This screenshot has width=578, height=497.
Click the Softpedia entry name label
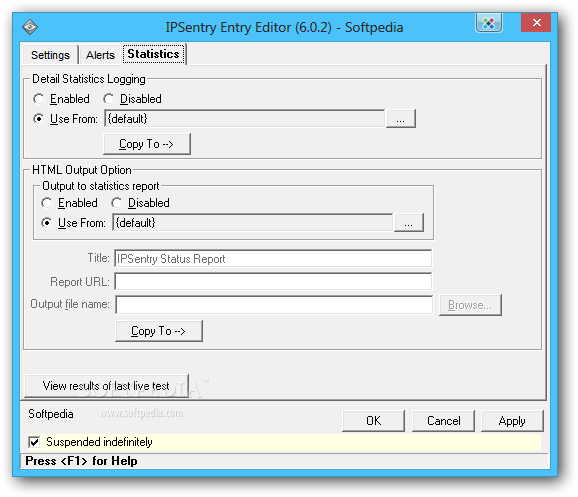tap(51, 414)
